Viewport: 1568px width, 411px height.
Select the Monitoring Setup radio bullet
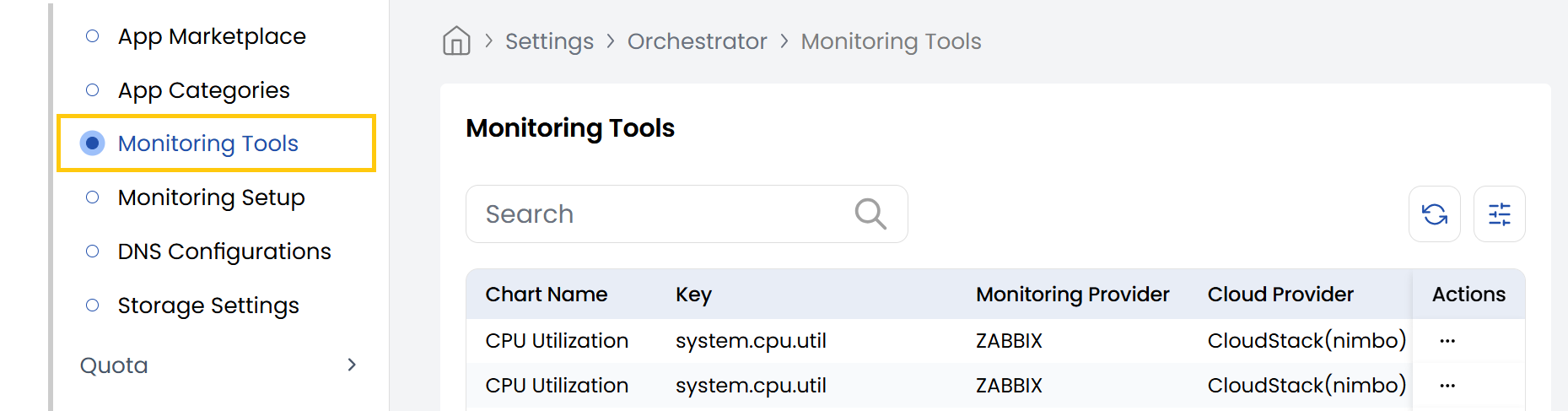coord(93,197)
